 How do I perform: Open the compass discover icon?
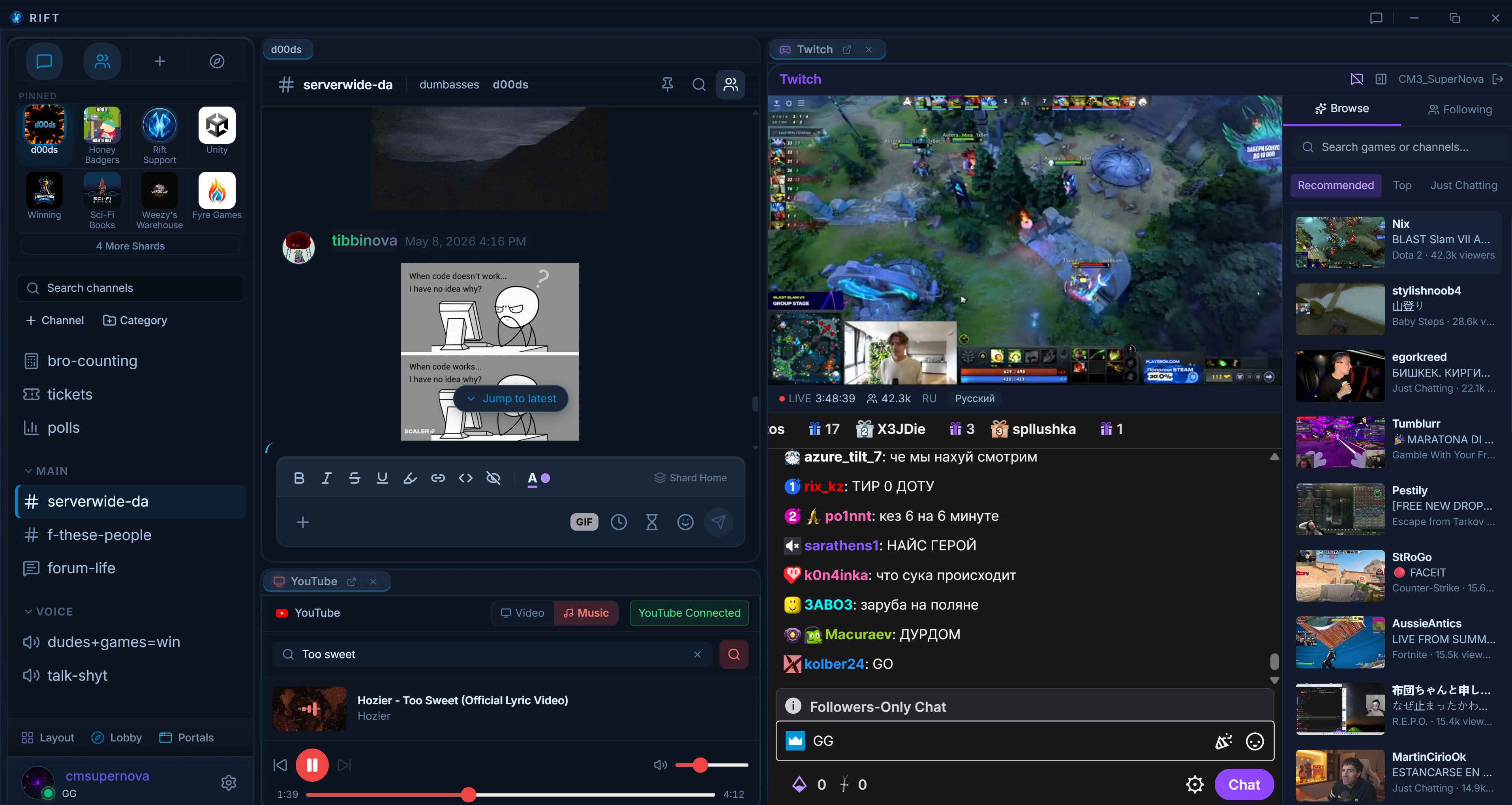(217, 61)
